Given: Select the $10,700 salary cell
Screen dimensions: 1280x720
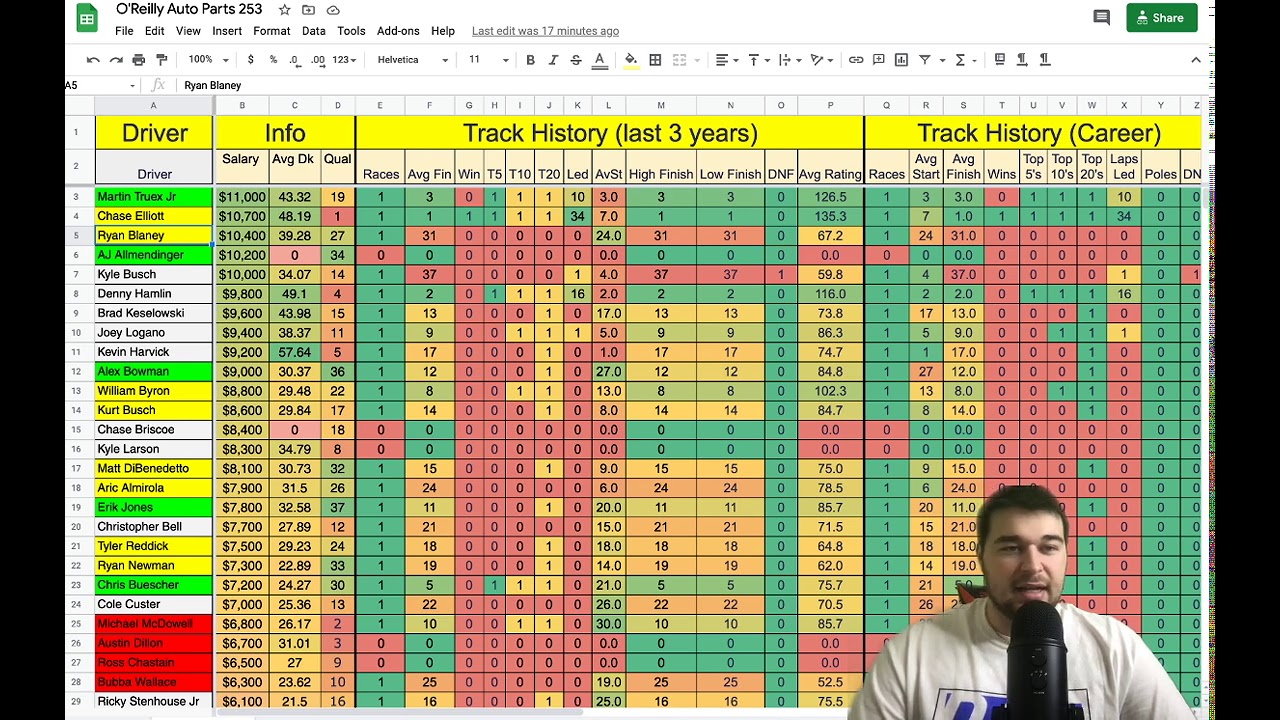Looking at the screenshot, I should pos(241,216).
